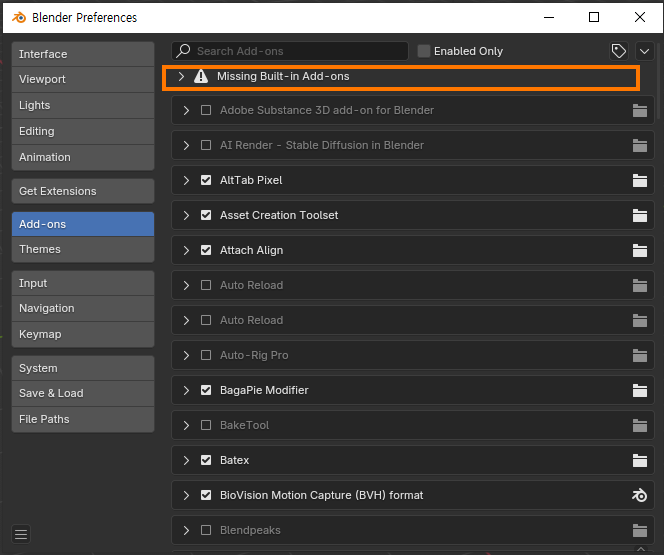The width and height of the screenshot is (664, 555).
Task: Enable BakeTool add-on checkbox
Action: (206, 425)
